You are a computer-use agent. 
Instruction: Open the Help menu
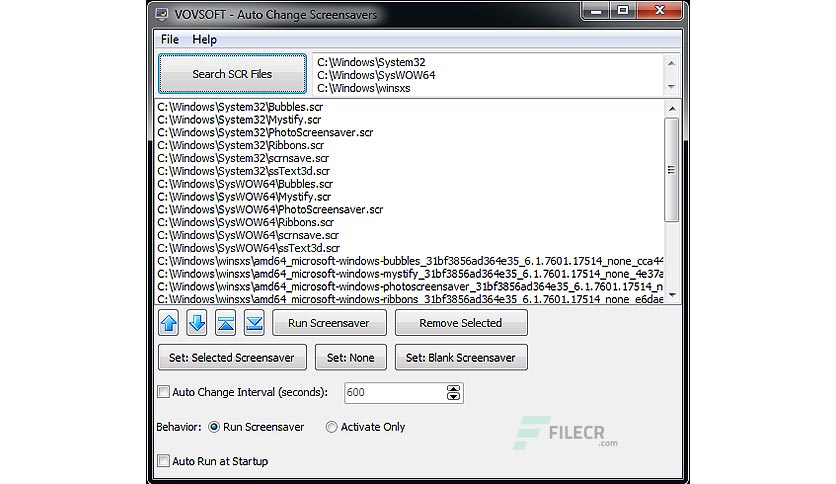click(204, 39)
